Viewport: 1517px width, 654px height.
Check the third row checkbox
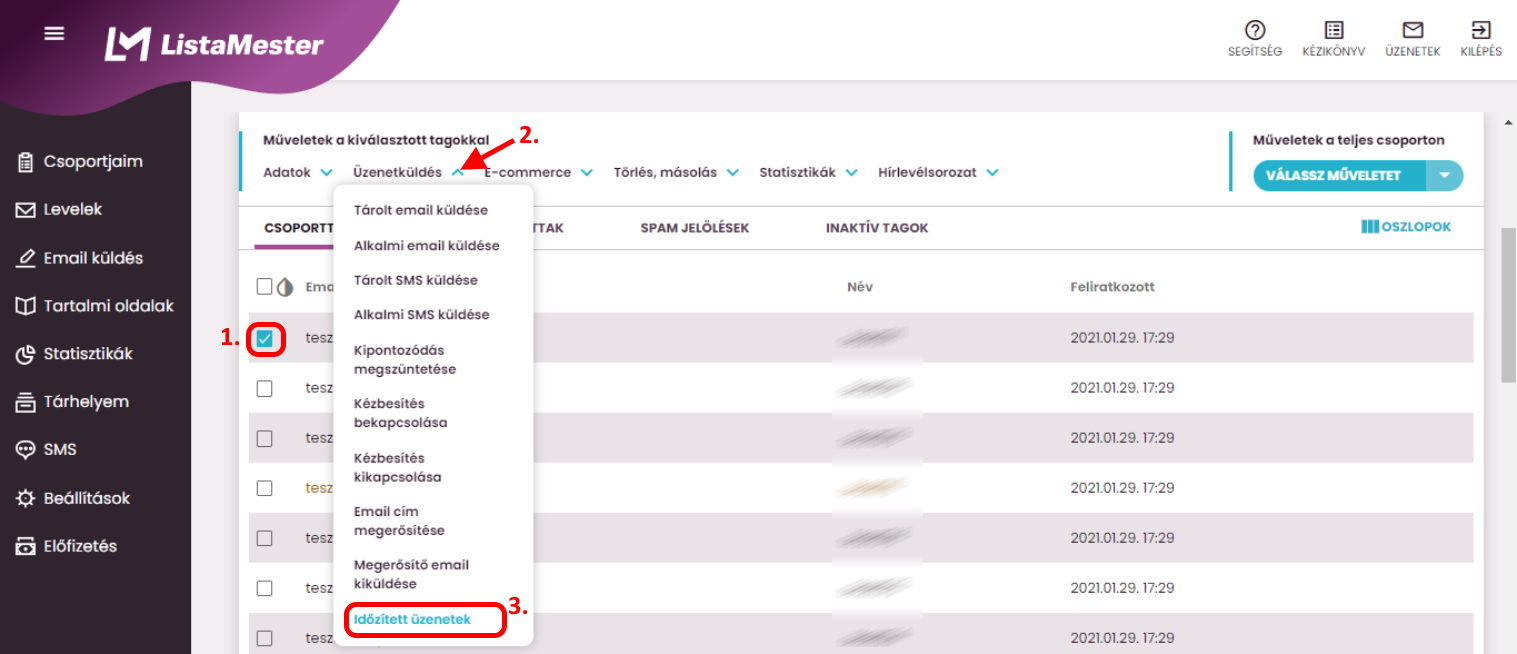pos(264,438)
